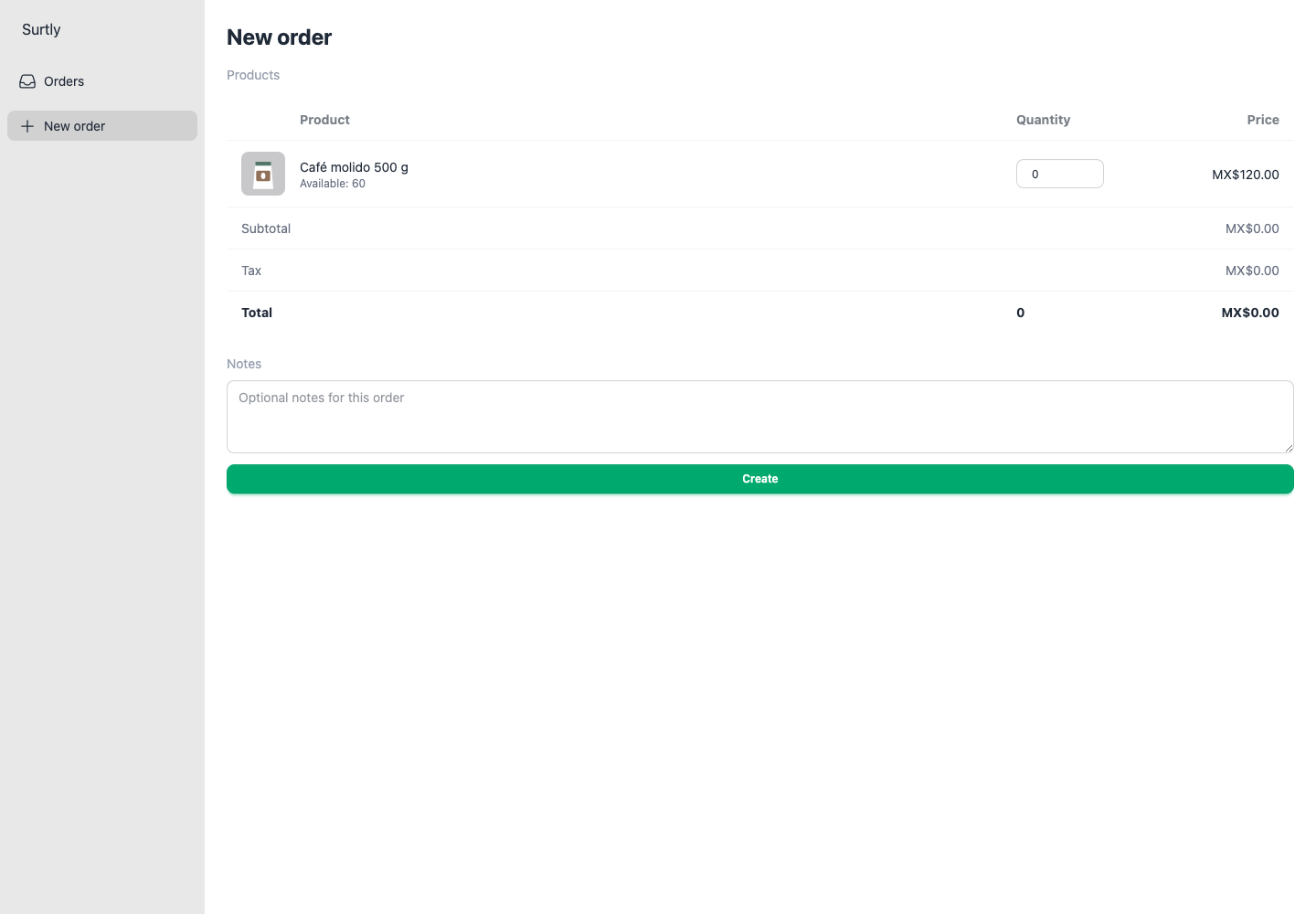Screen dimensions: 1316x914
Task: Click the plus icon beside New order
Action: [x=27, y=126]
